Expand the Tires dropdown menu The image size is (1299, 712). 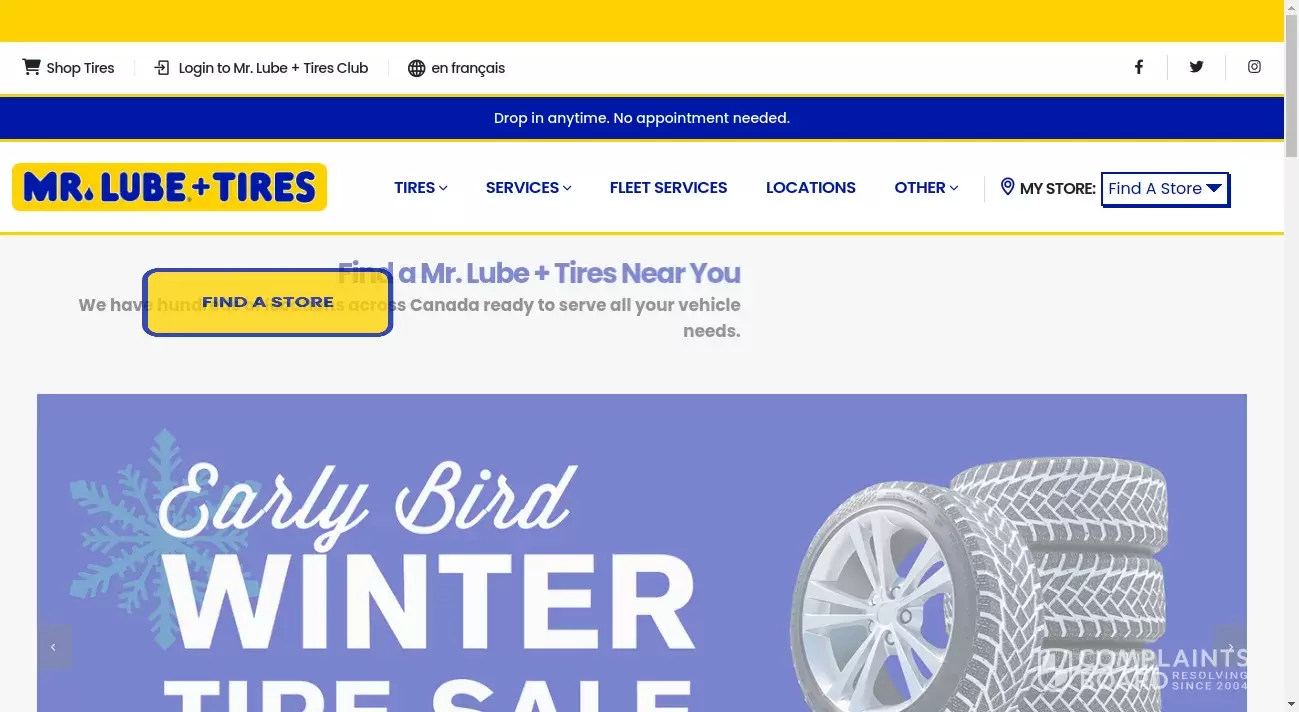pyautogui.click(x=421, y=188)
